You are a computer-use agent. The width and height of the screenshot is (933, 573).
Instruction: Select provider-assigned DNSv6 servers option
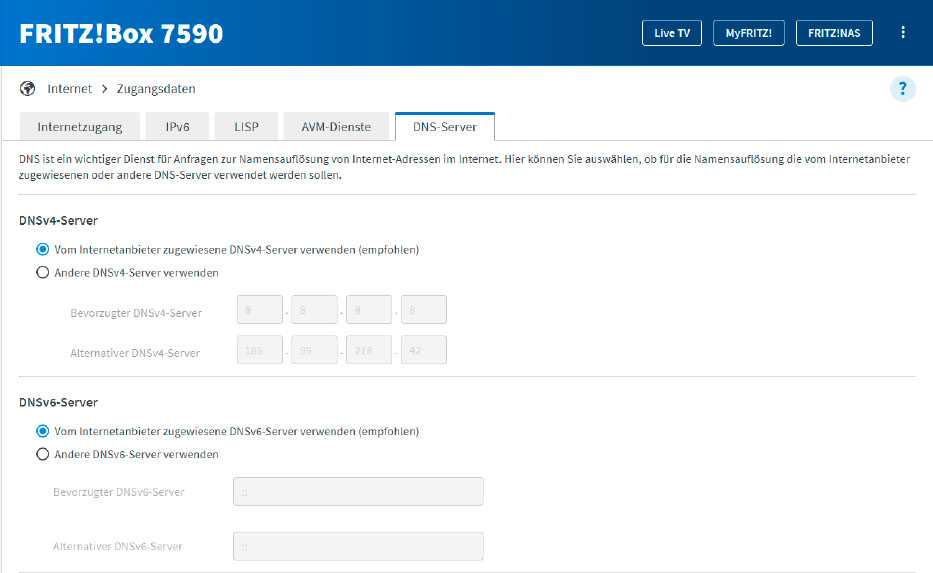(x=43, y=431)
